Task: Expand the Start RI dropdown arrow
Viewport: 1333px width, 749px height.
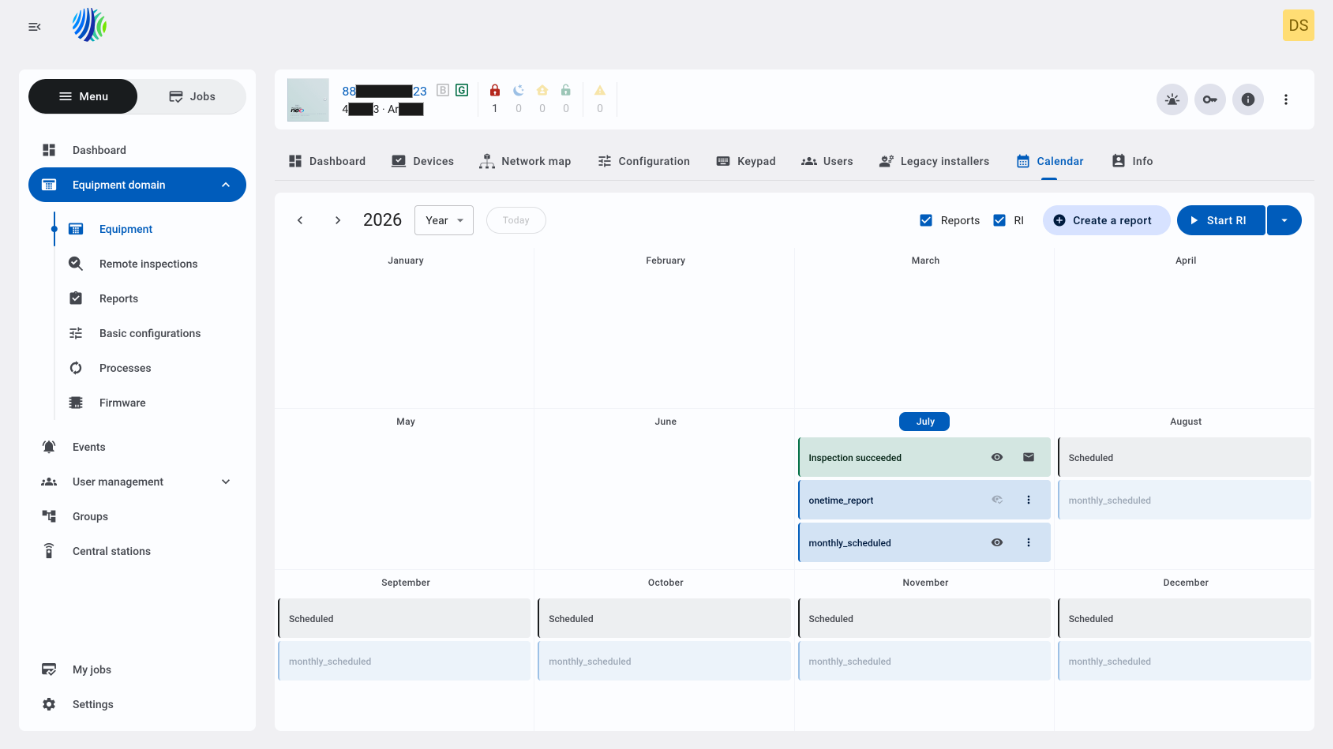Action: tap(1284, 220)
